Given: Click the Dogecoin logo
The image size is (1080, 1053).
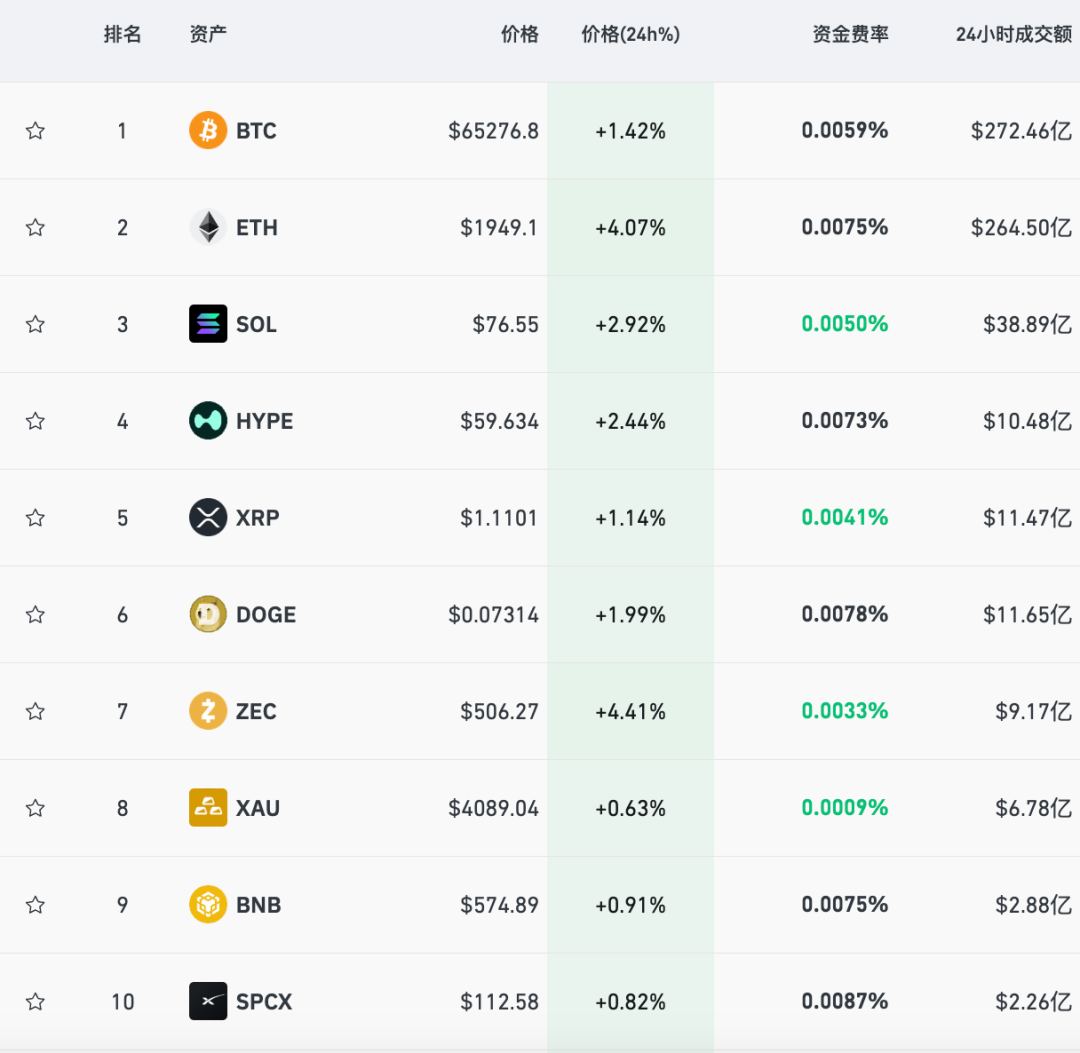Looking at the screenshot, I should (208, 614).
